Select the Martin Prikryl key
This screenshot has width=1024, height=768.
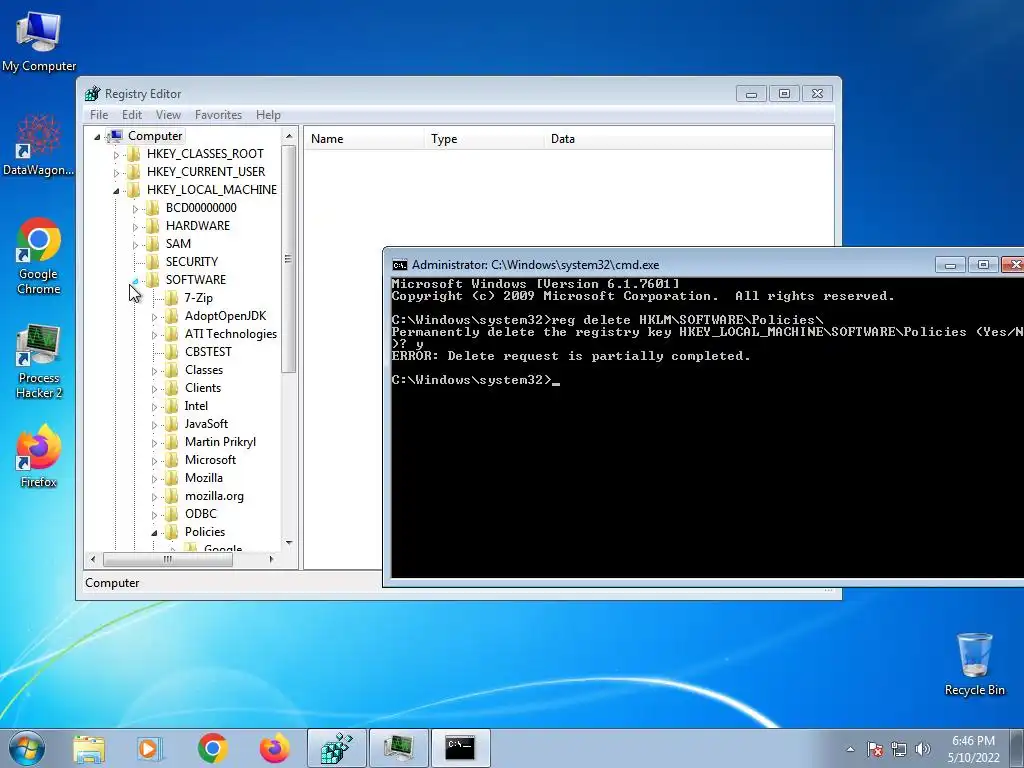(x=220, y=442)
